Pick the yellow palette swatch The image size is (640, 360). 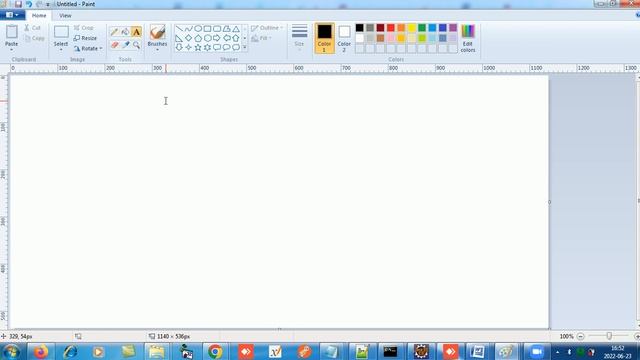pos(411,28)
